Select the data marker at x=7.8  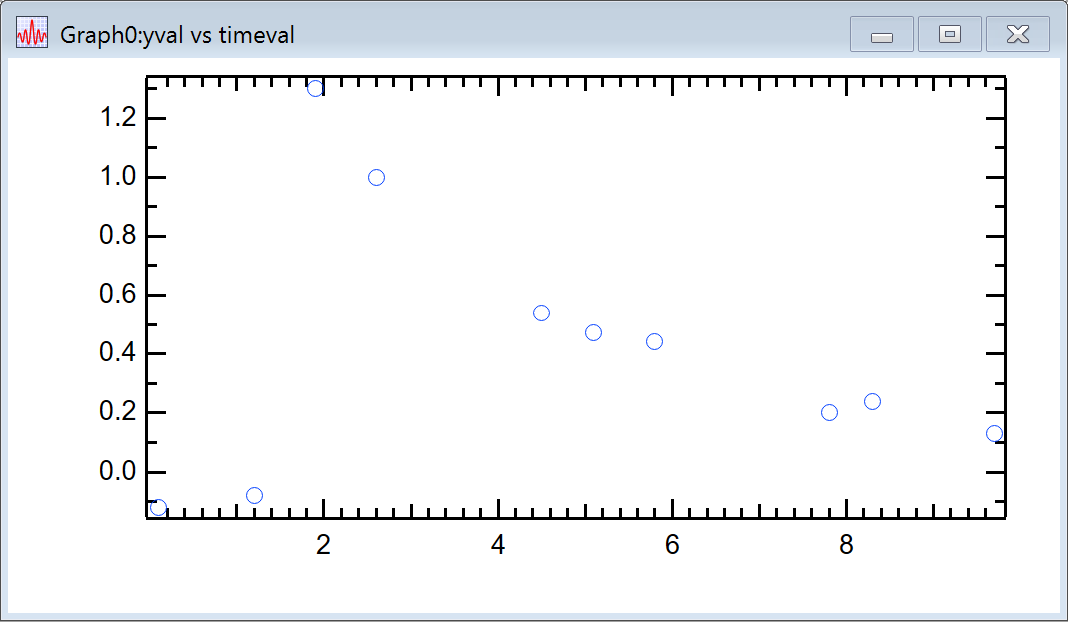(829, 412)
